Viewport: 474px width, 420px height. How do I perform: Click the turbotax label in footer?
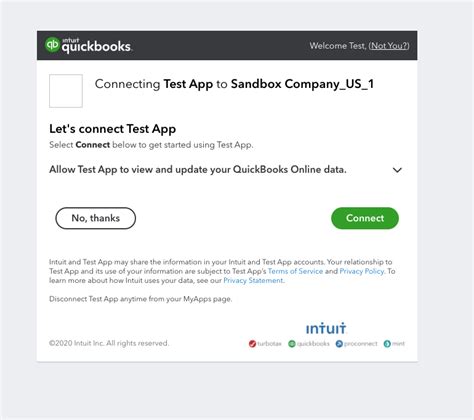point(269,344)
